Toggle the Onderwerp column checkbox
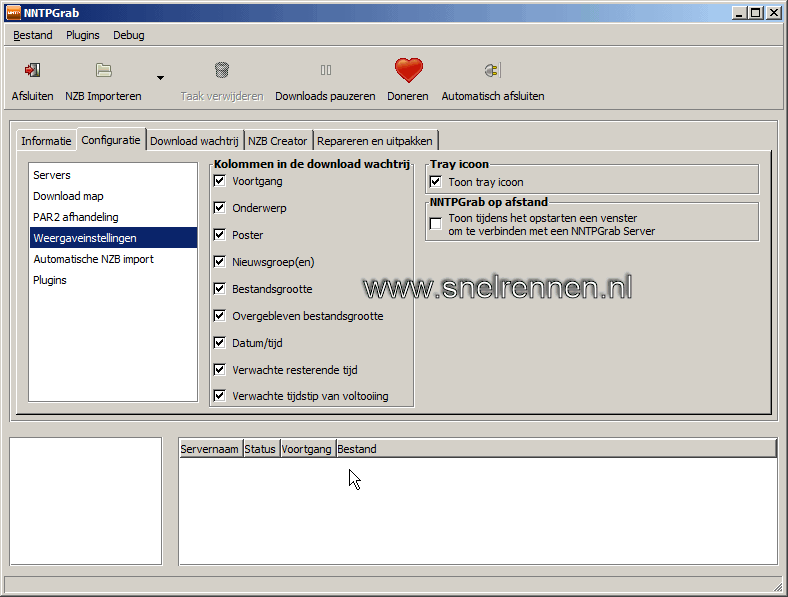The image size is (788, 597). 220,208
